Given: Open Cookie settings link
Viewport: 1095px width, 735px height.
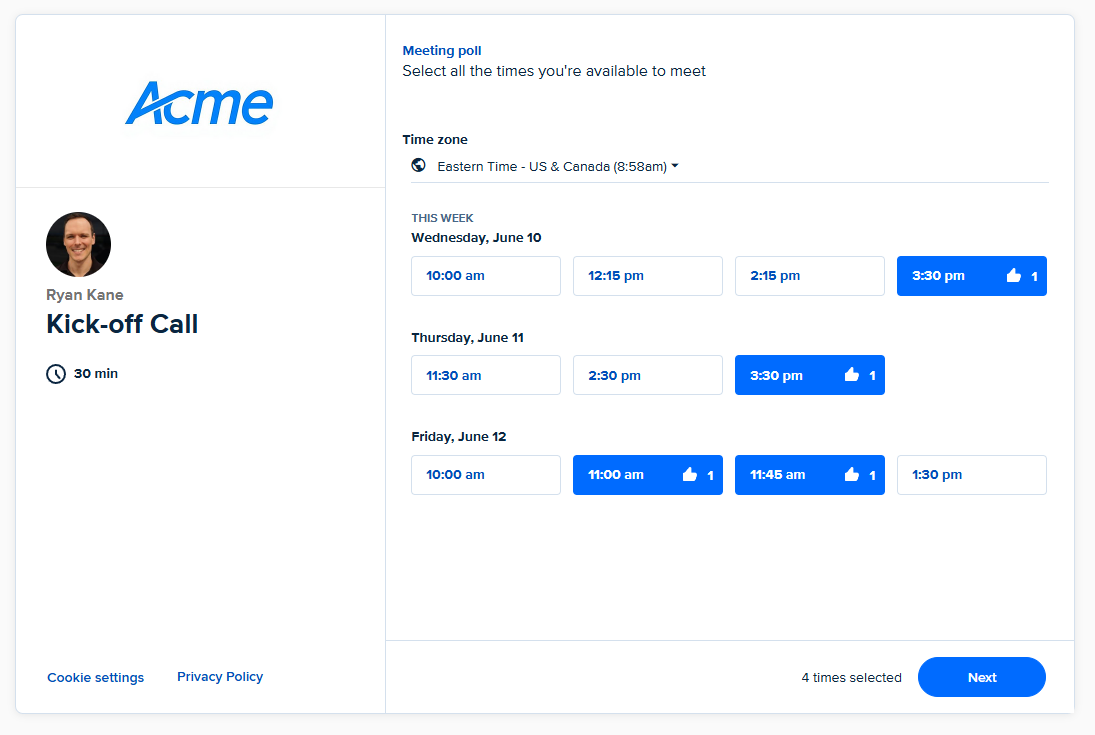Looking at the screenshot, I should [96, 678].
